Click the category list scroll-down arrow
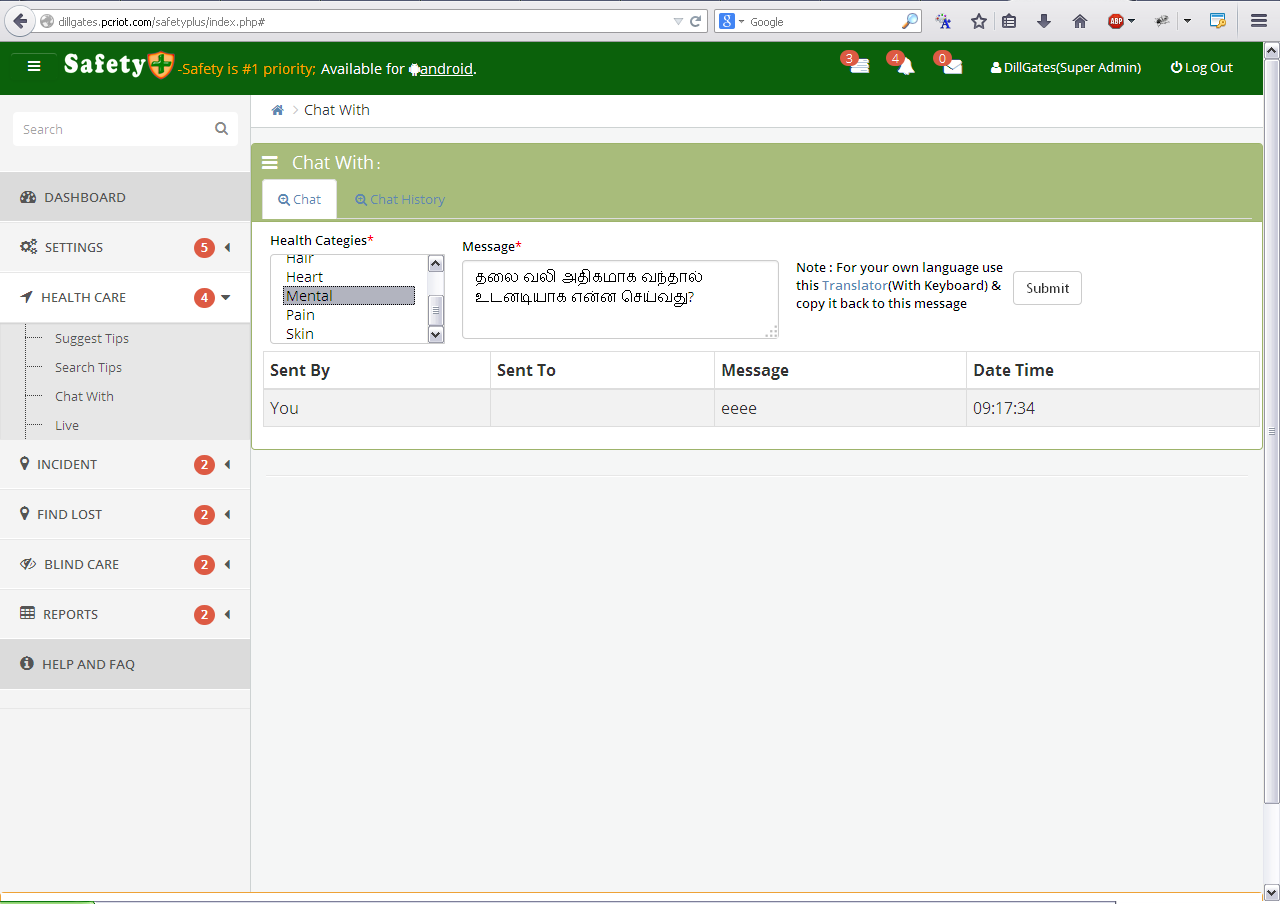The width and height of the screenshot is (1280, 904). click(435, 335)
